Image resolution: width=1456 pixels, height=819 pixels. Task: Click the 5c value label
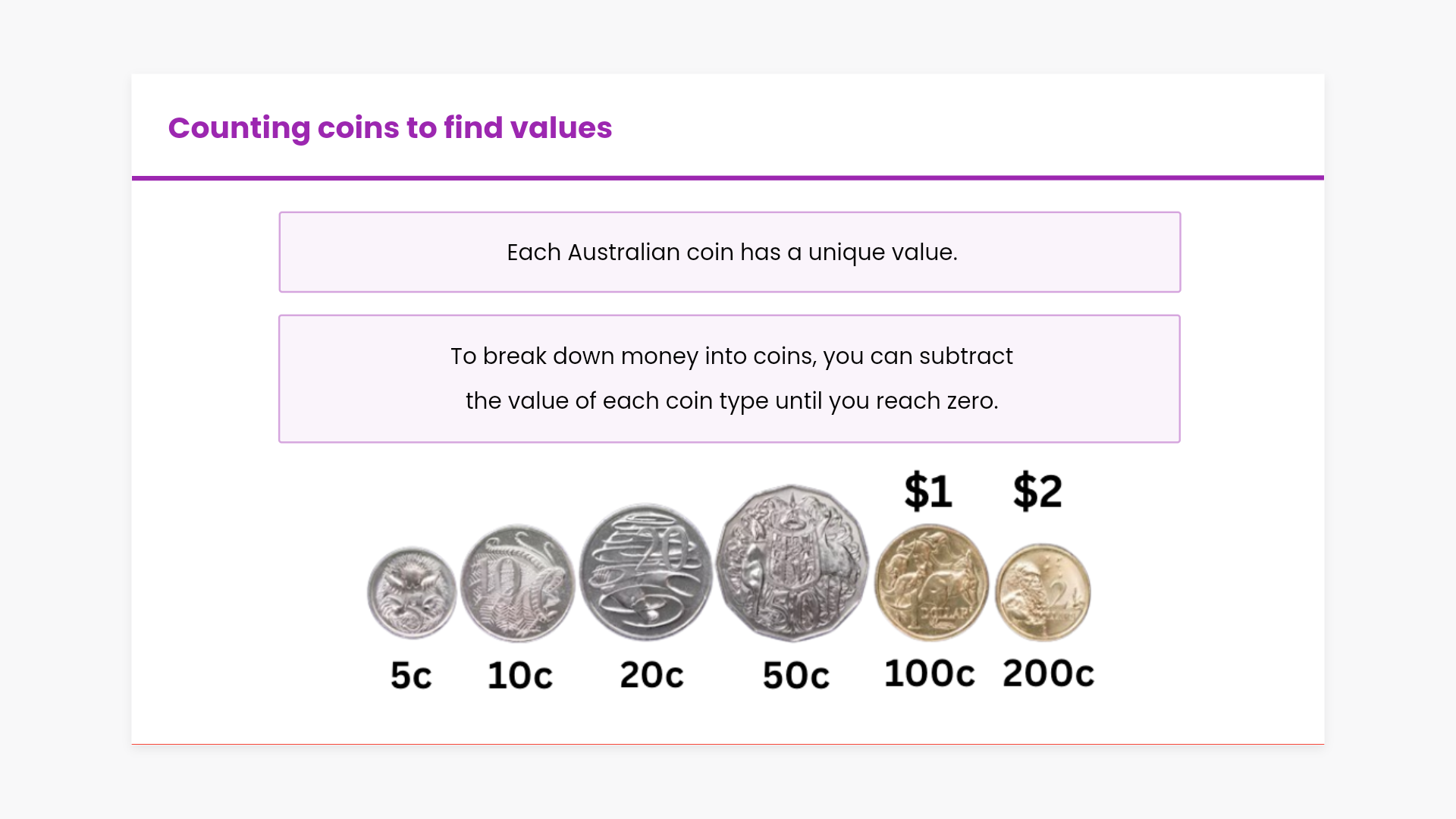(x=411, y=675)
